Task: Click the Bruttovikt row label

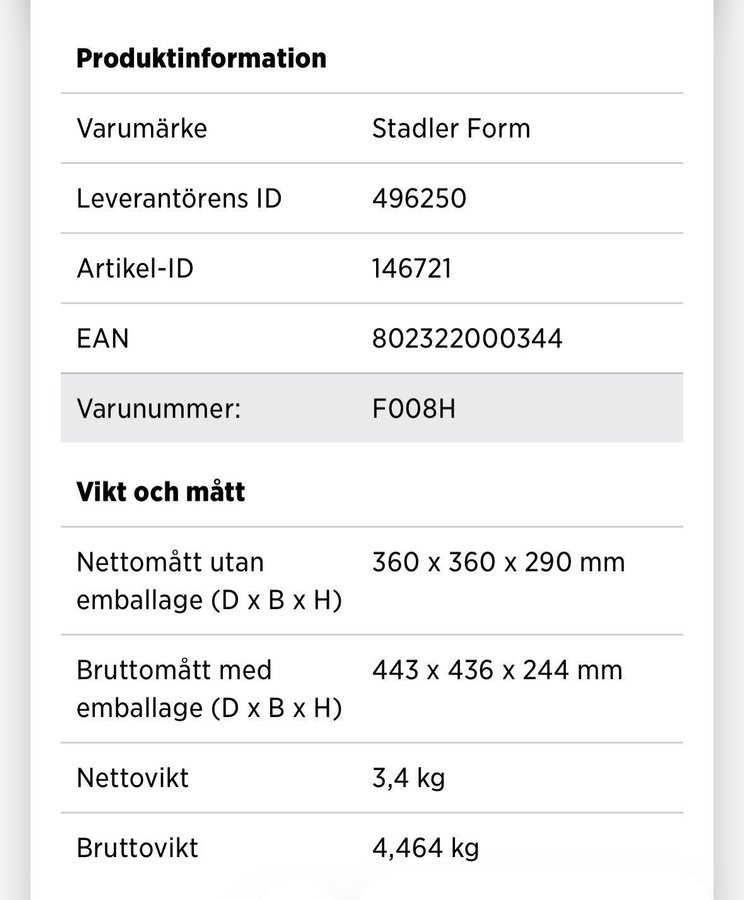Action: pyautogui.click(x=137, y=848)
